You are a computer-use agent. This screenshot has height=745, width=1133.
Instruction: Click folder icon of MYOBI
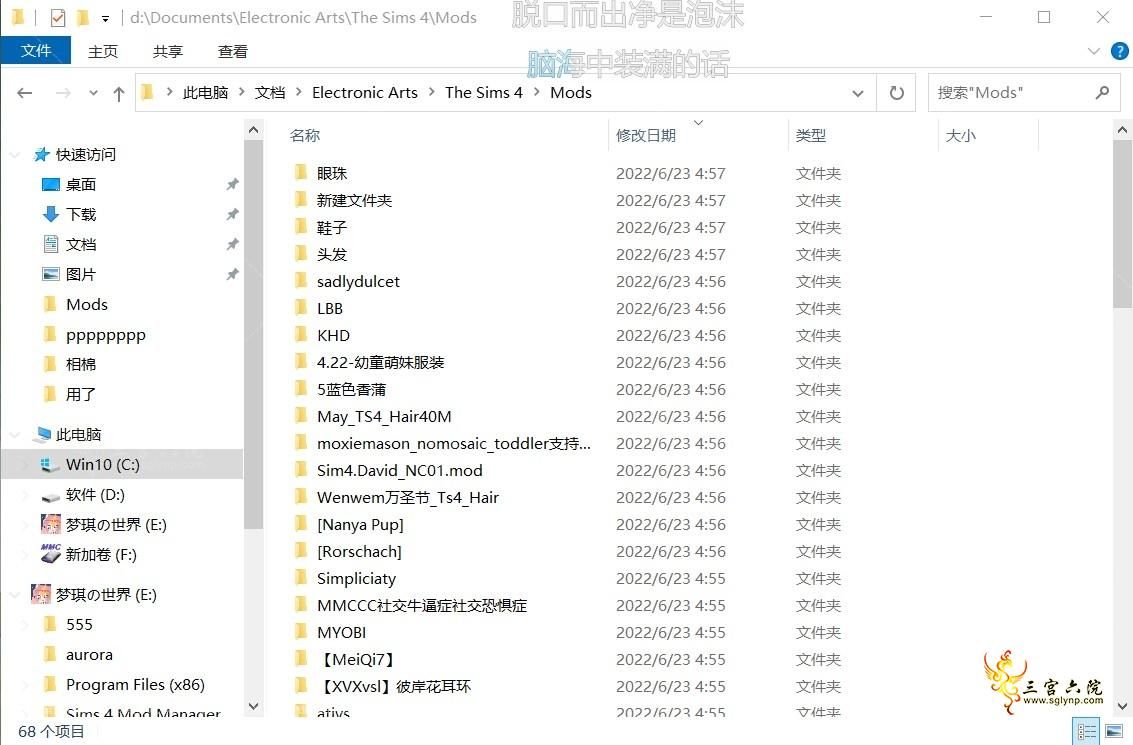pos(301,632)
